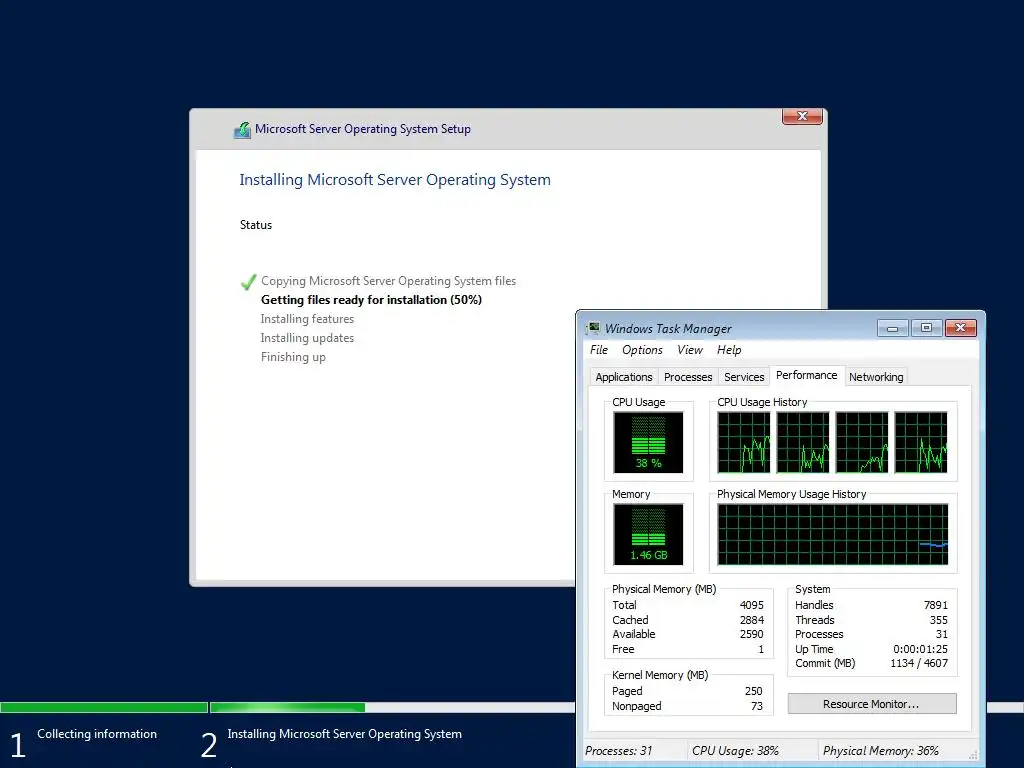Image resolution: width=1024 pixels, height=768 pixels.
Task: Switch to the Processes tab
Action: (688, 377)
